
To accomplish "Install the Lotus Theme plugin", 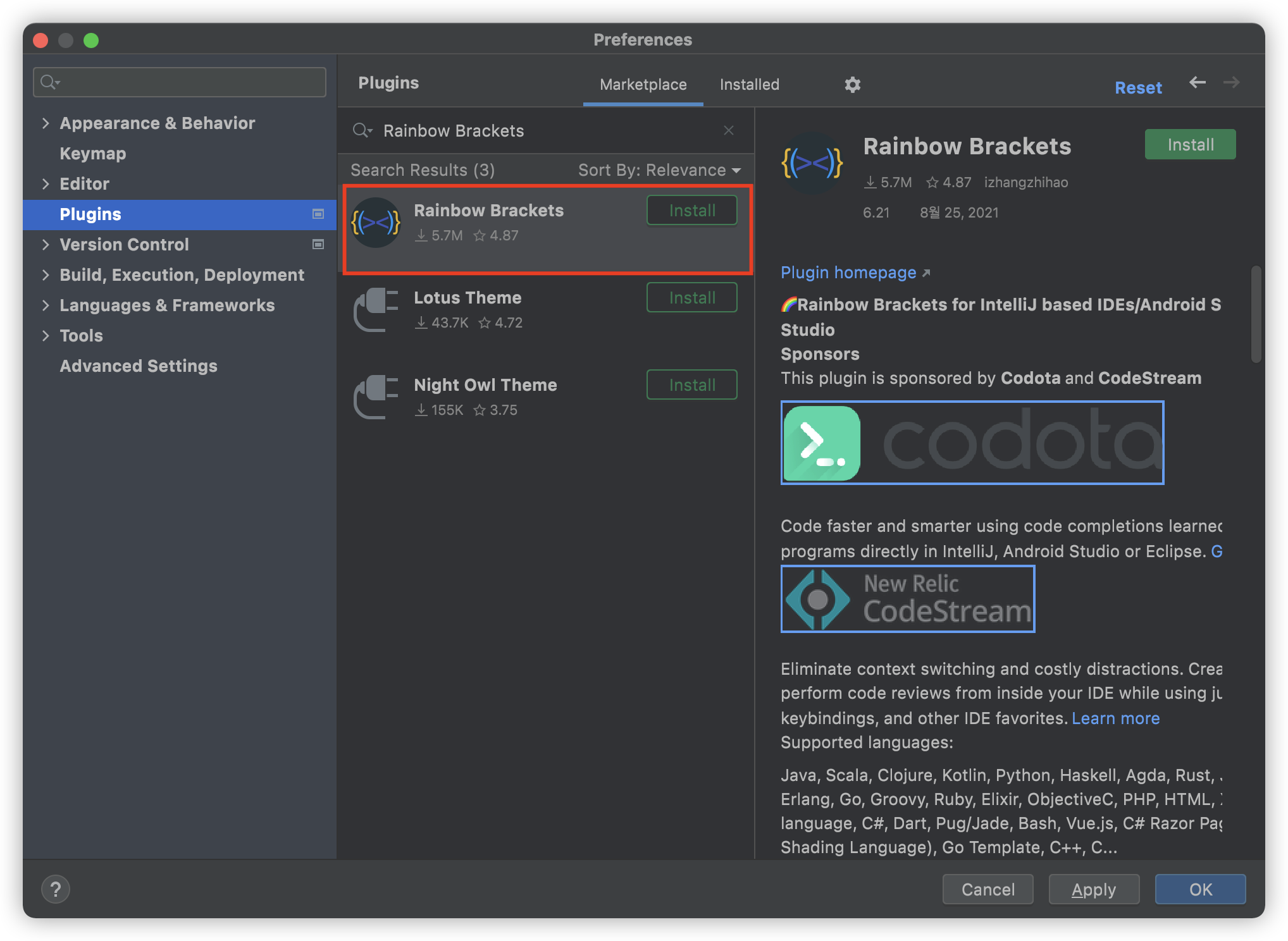I will click(x=691, y=297).
